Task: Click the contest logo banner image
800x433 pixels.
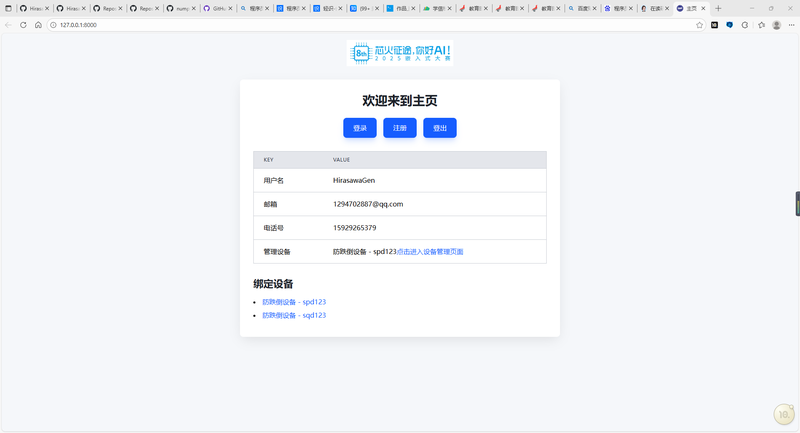Action: click(x=400, y=53)
